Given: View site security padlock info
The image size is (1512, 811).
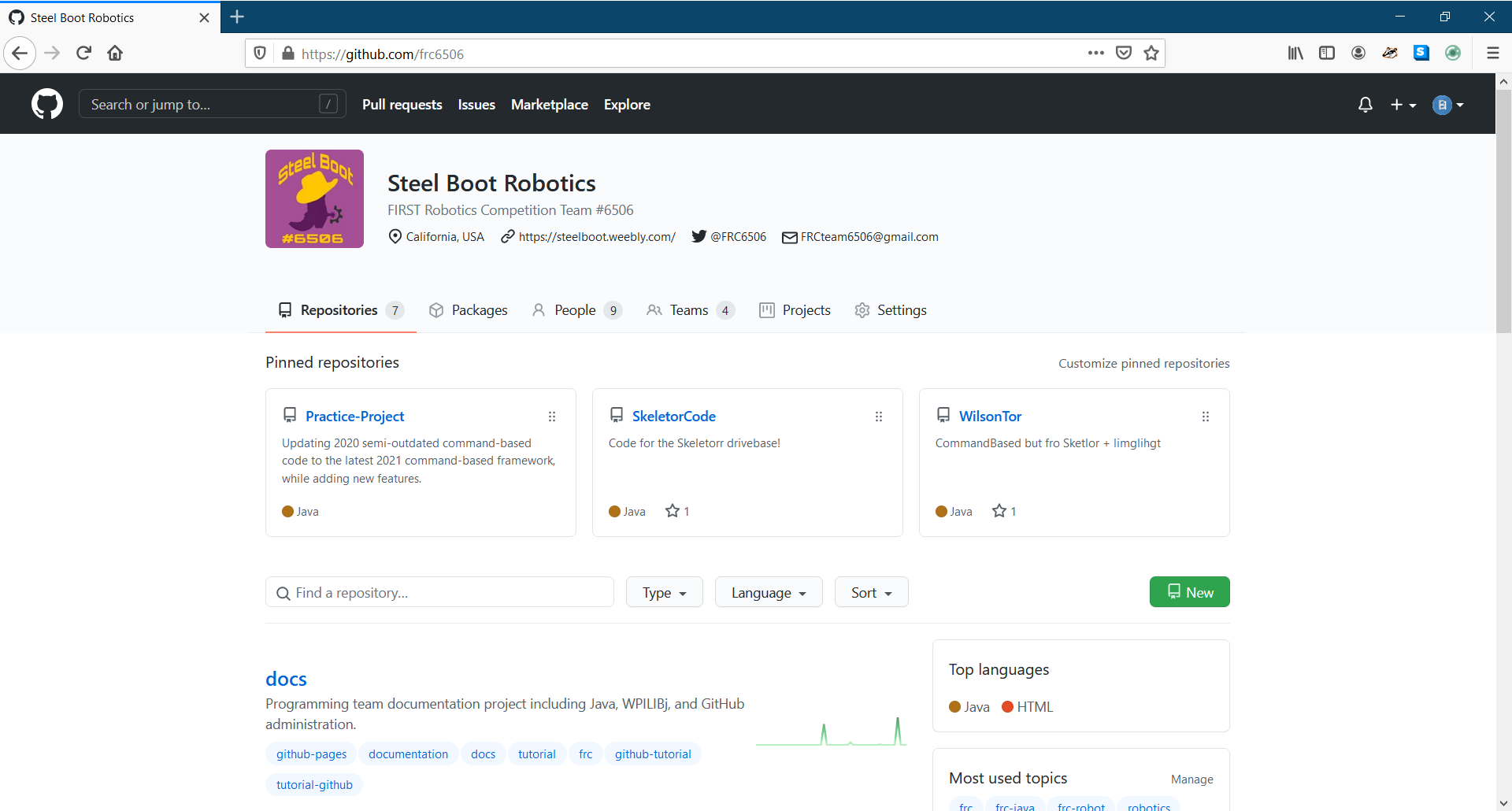Looking at the screenshot, I should (288, 54).
